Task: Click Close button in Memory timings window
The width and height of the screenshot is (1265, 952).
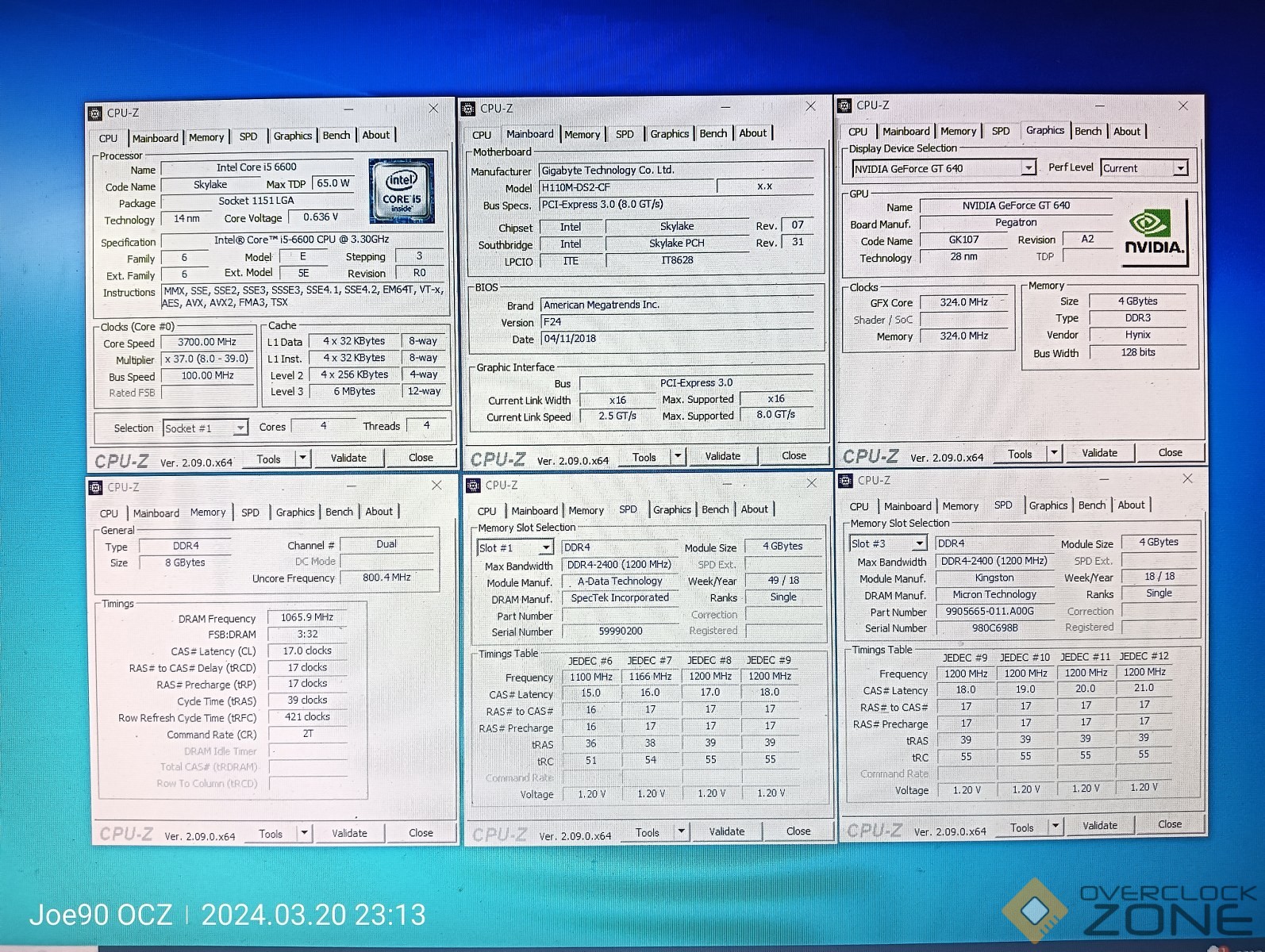Action: pos(421,833)
